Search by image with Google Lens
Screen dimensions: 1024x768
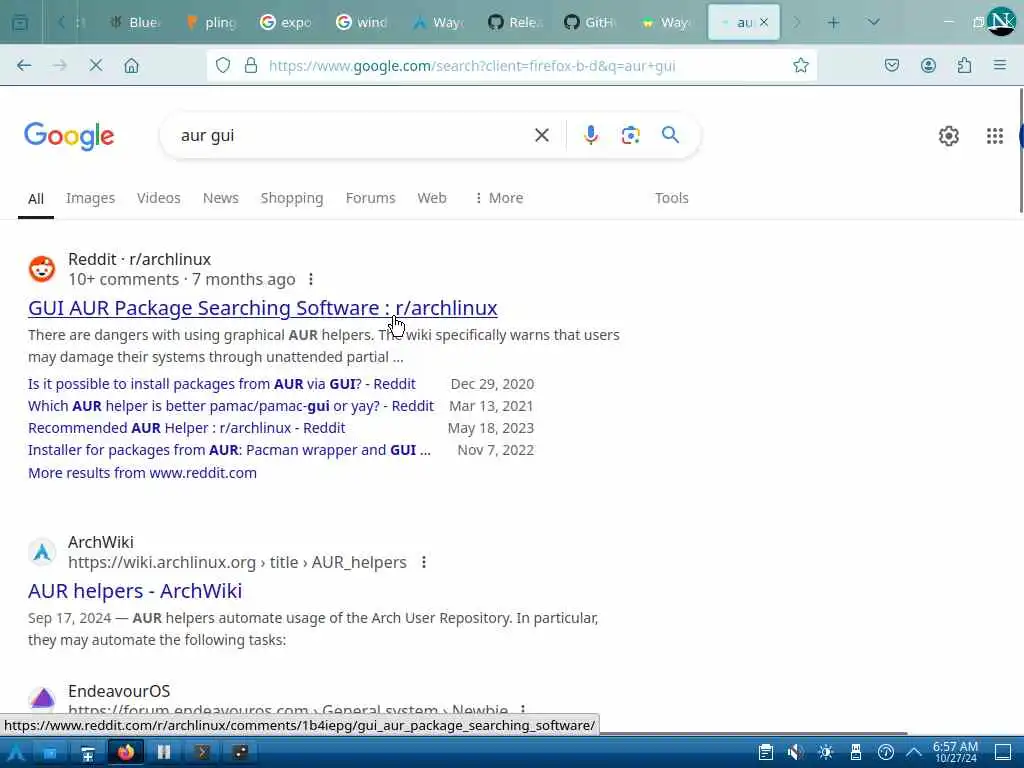click(x=630, y=135)
